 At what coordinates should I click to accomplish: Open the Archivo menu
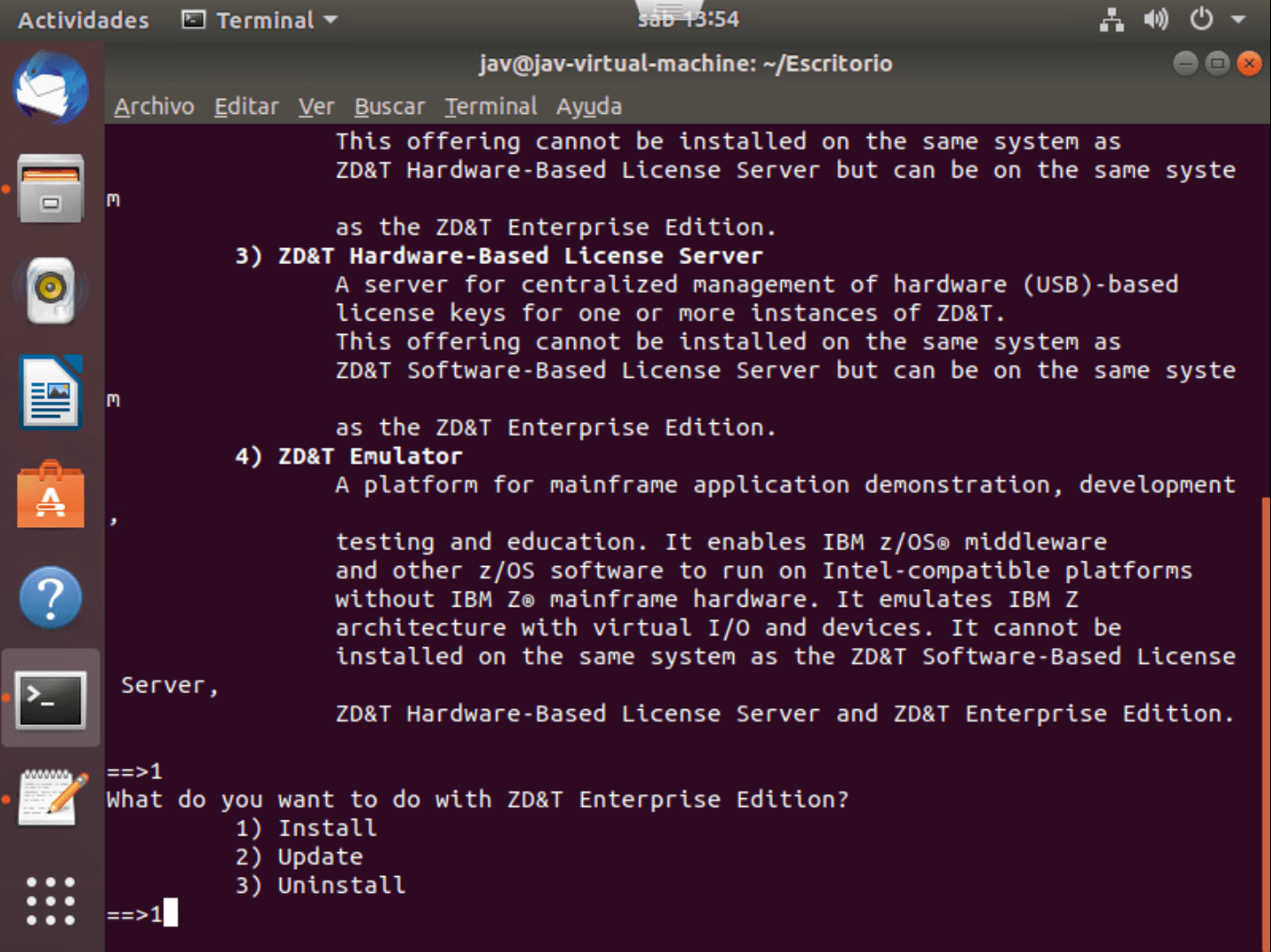point(154,107)
